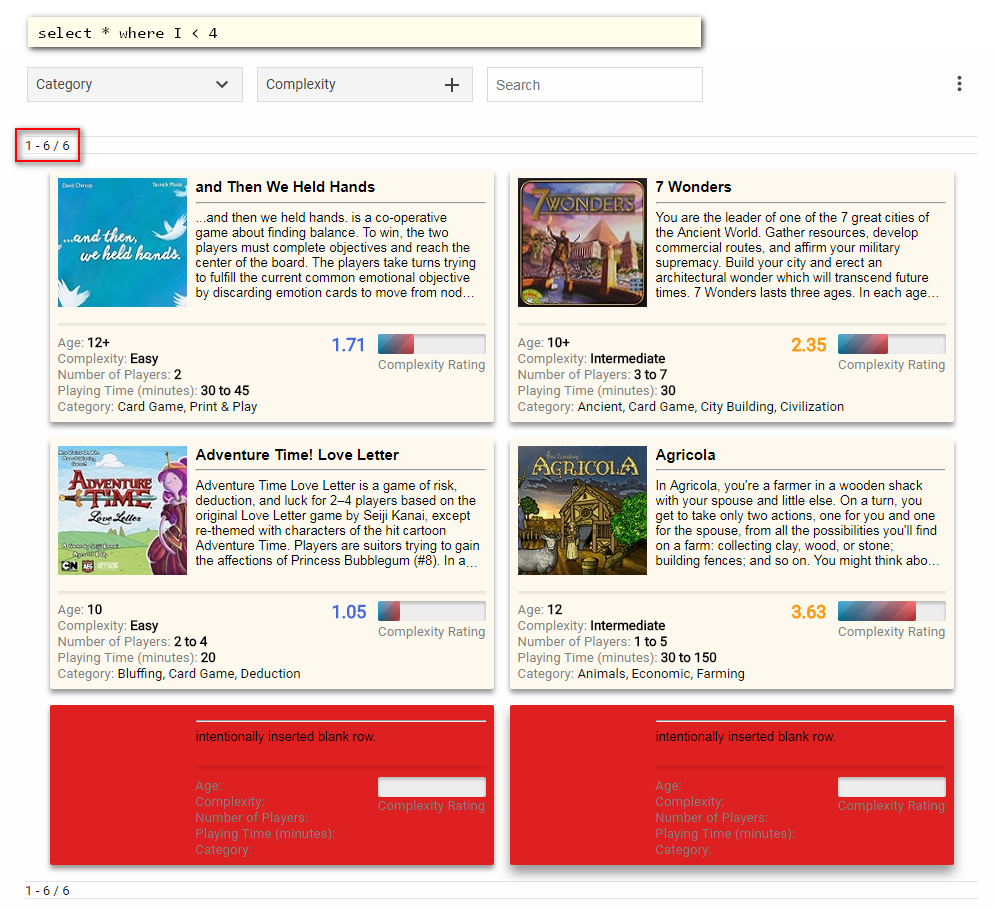The width and height of the screenshot is (994, 910).
Task: Click the Adventure Time! Love Letter title
Action: (x=297, y=455)
